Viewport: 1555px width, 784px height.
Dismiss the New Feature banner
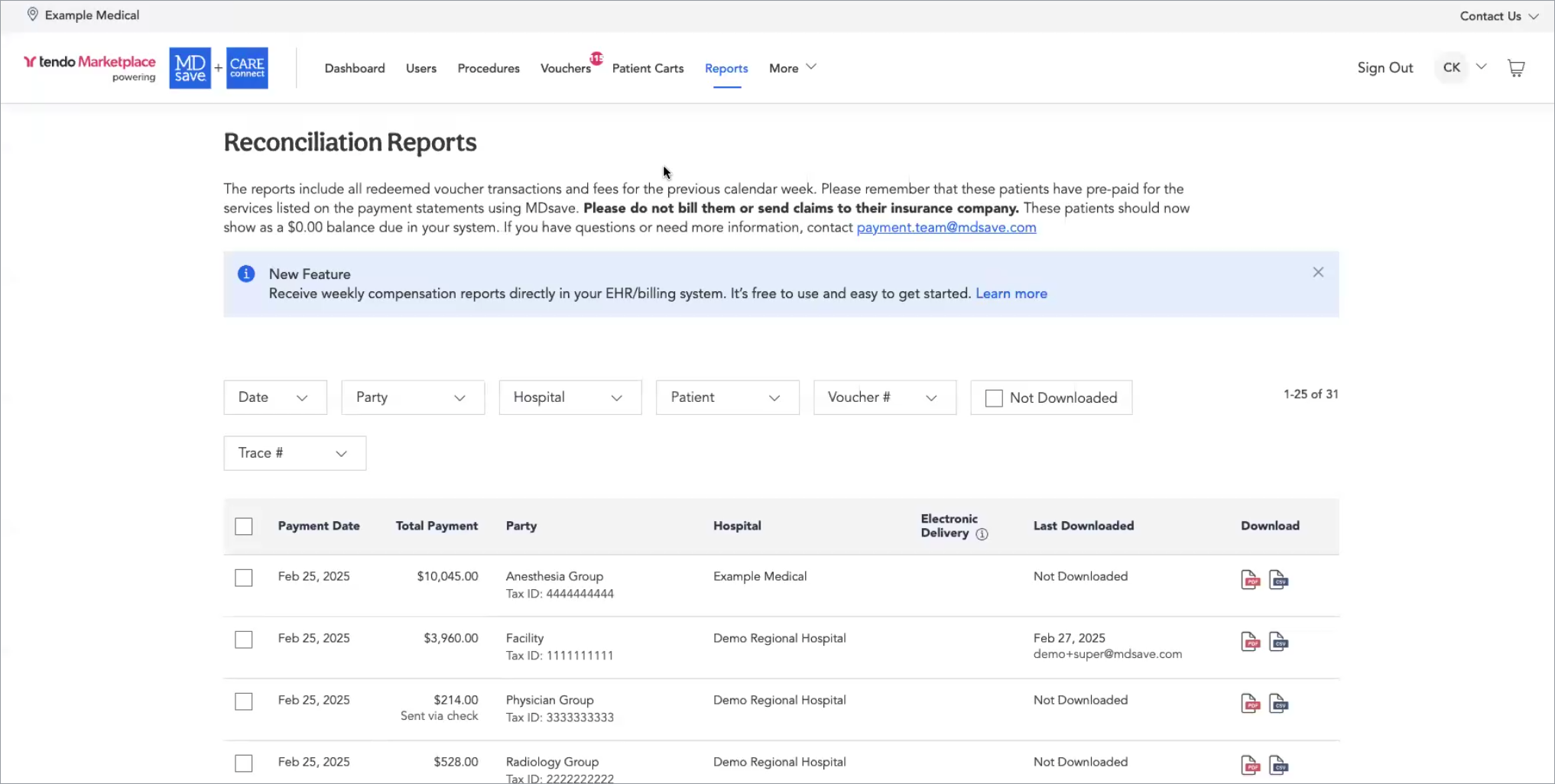1317,273
